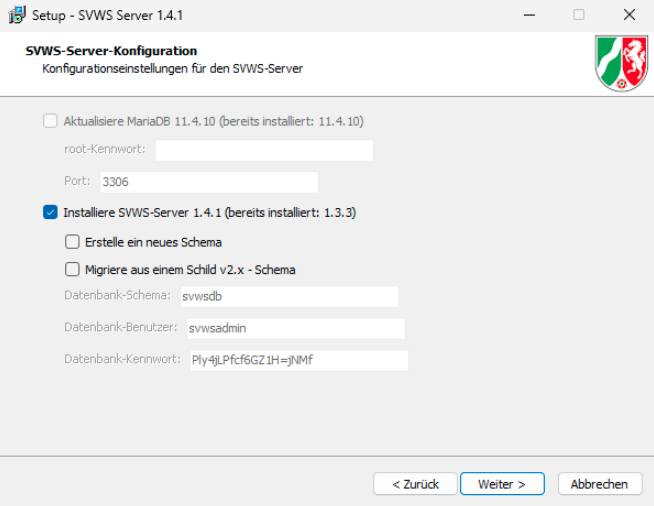Click the NRW coat of arms logo

pos(621,63)
